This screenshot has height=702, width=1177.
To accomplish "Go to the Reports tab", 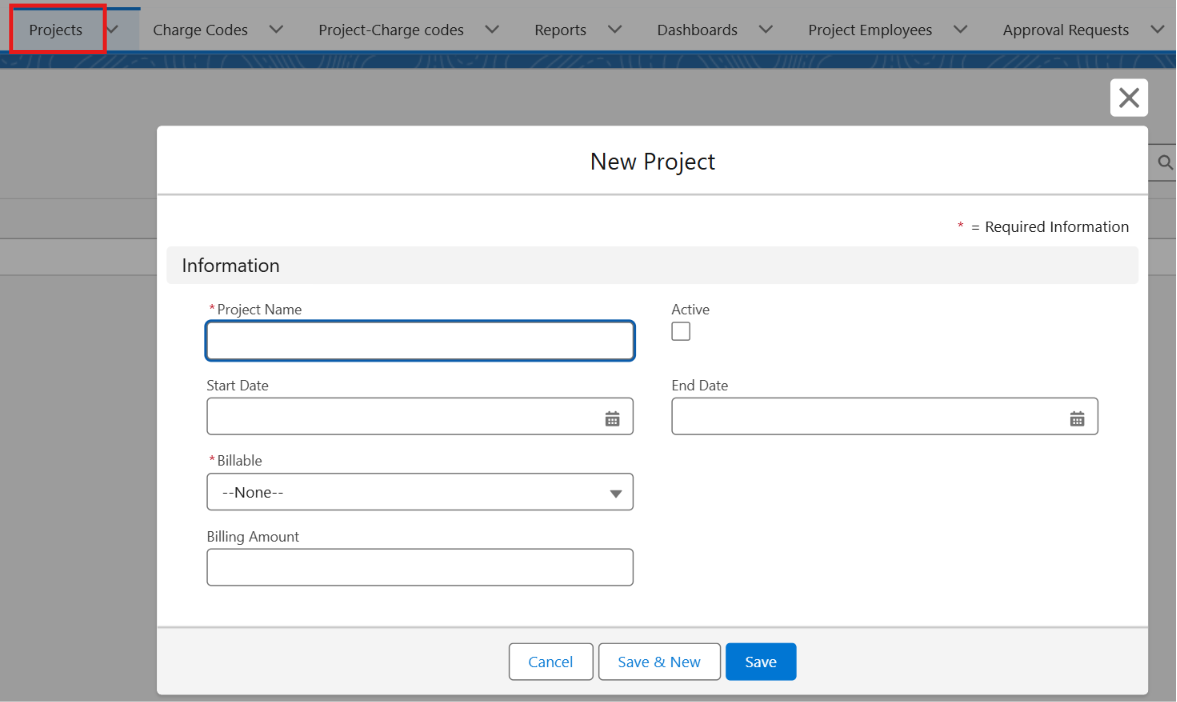I will (x=560, y=30).
